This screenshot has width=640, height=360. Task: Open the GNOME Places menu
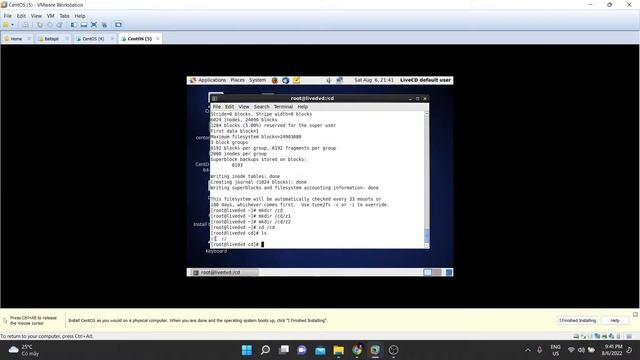click(x=237, y=80)
